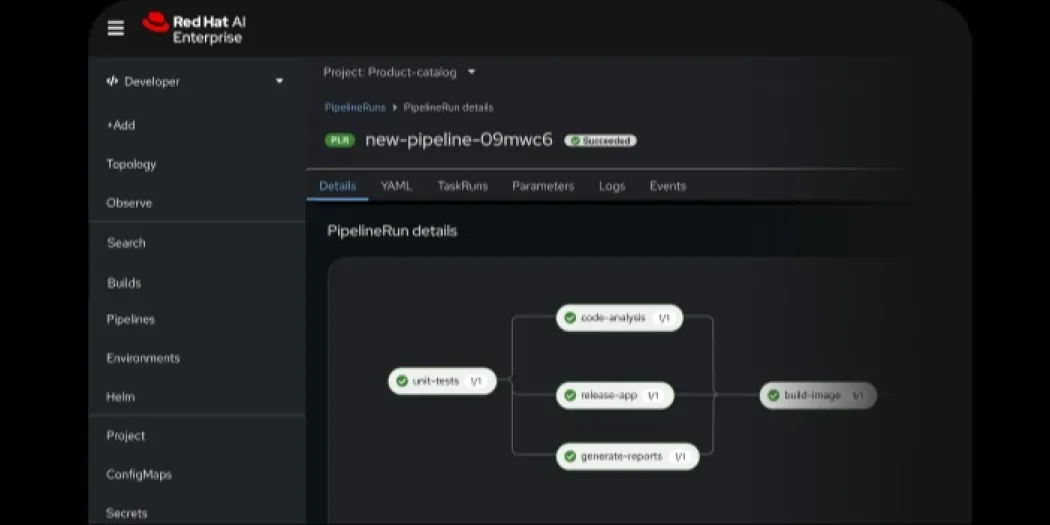Click the PipelineRun details breadcrumb text
Screen dimensions: 1050x525
[449, 107]
